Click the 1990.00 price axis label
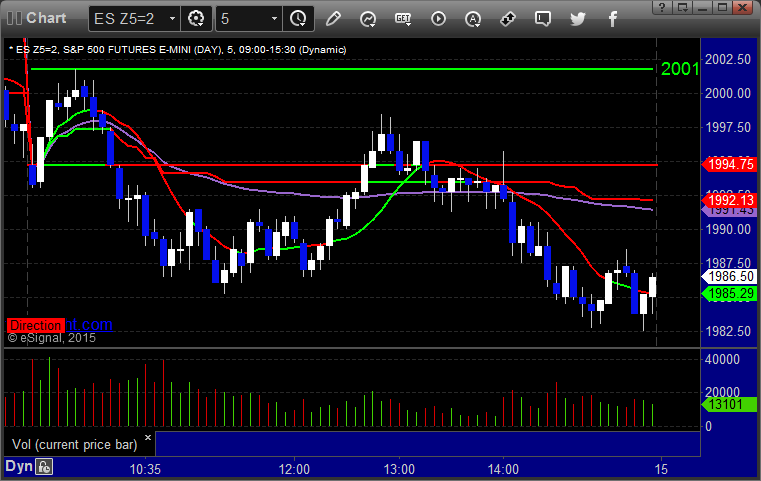This screenshot has height=481, width=761. 728,229
